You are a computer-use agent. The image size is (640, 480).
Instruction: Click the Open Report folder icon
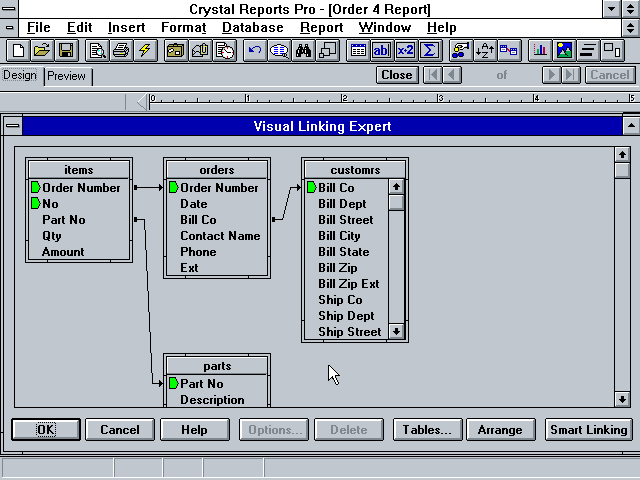pos(42,51)
